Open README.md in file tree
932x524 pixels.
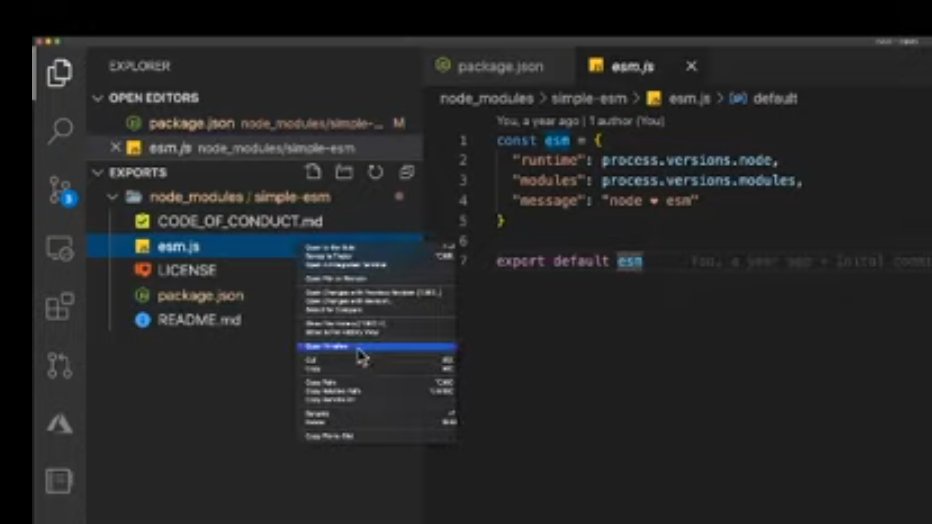pos(198,320)
